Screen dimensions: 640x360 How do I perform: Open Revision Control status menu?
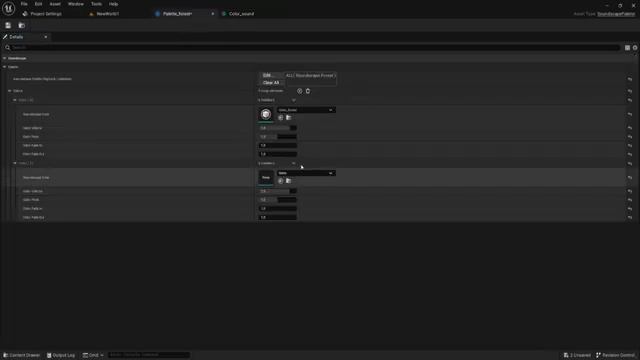(x=616, y=355)
